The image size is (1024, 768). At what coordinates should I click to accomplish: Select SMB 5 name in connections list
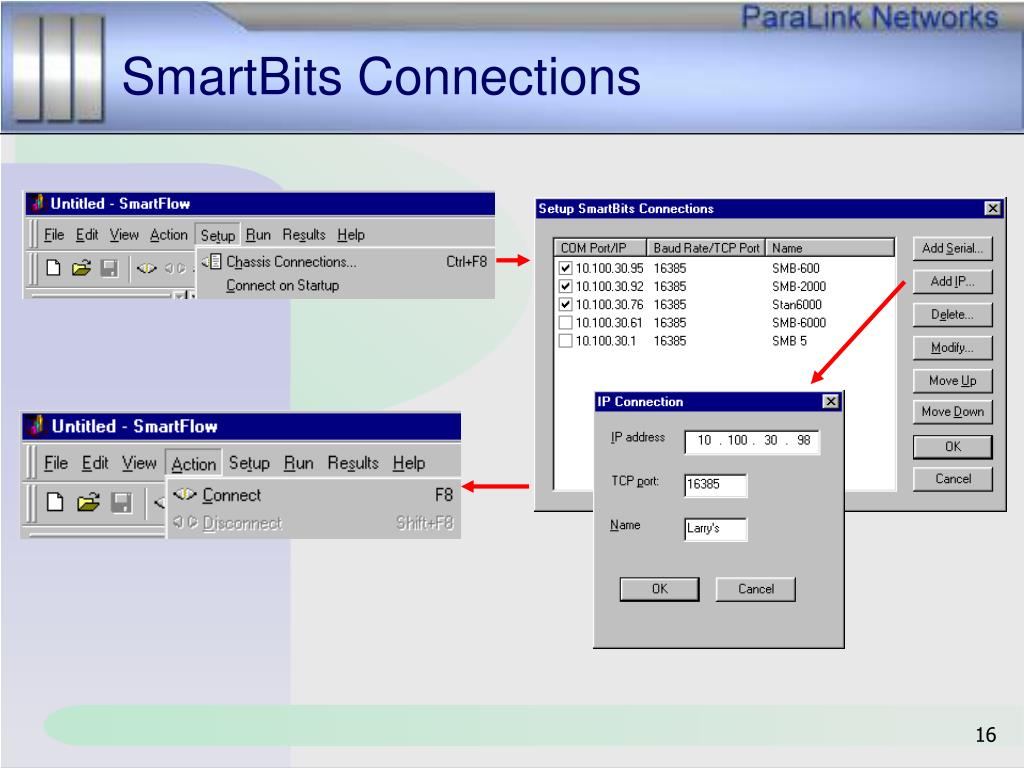[789, 341]
